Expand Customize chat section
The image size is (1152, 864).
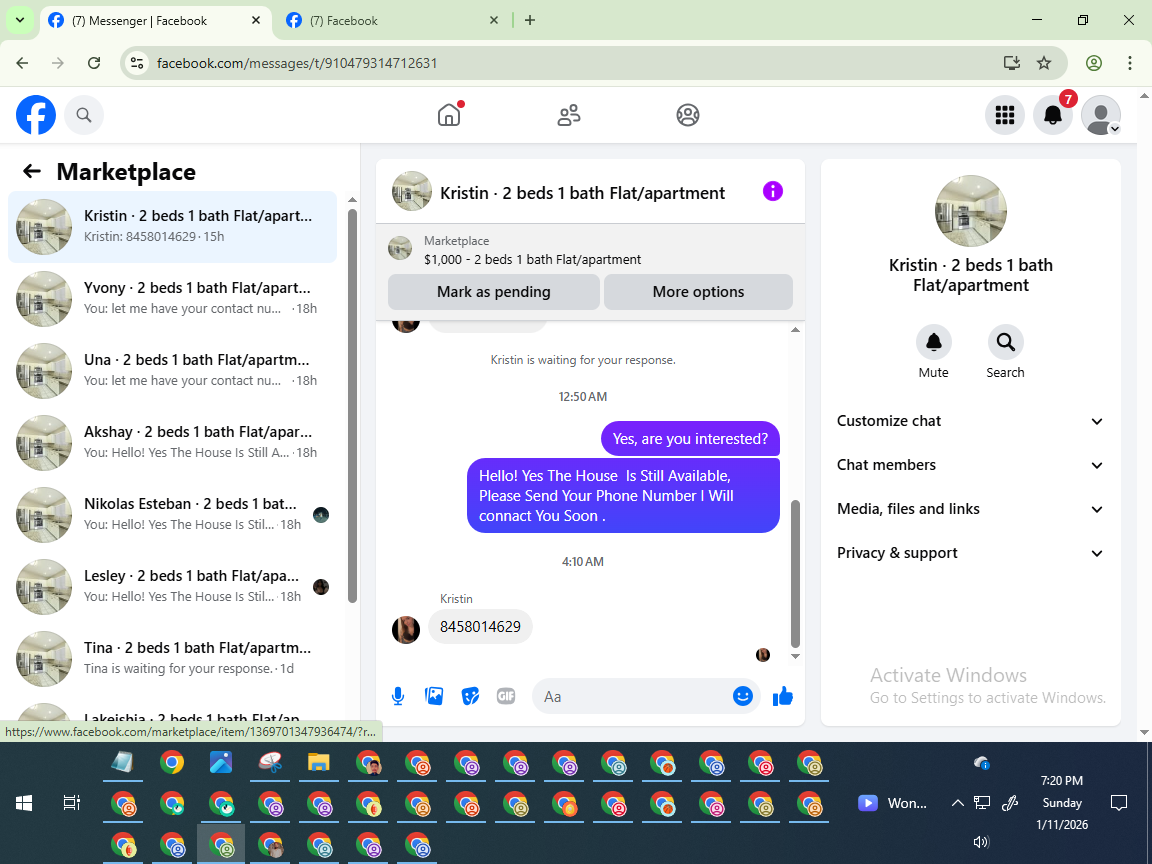(971, 421)
